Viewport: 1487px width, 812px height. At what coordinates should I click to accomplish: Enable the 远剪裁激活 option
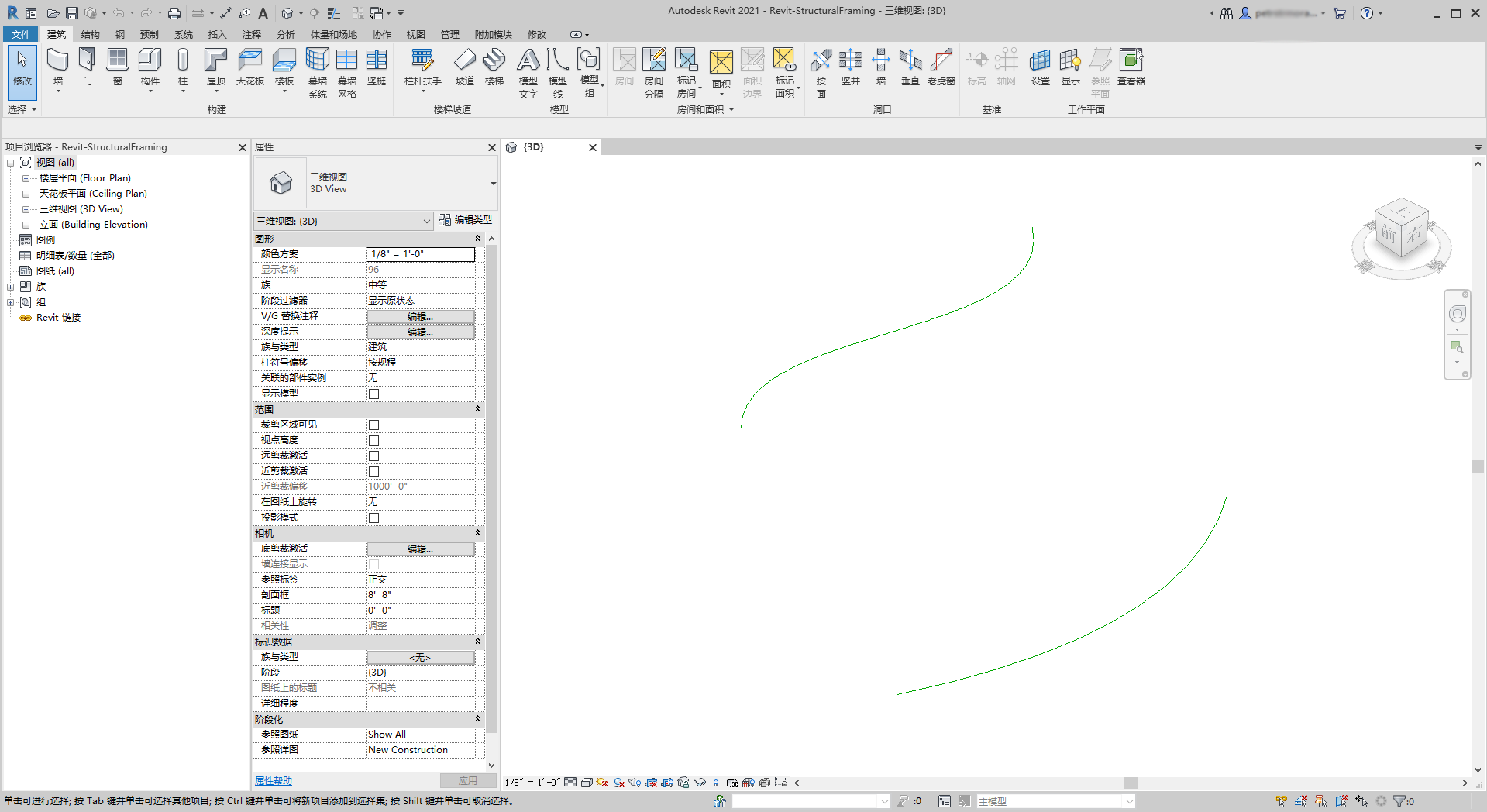373,456
